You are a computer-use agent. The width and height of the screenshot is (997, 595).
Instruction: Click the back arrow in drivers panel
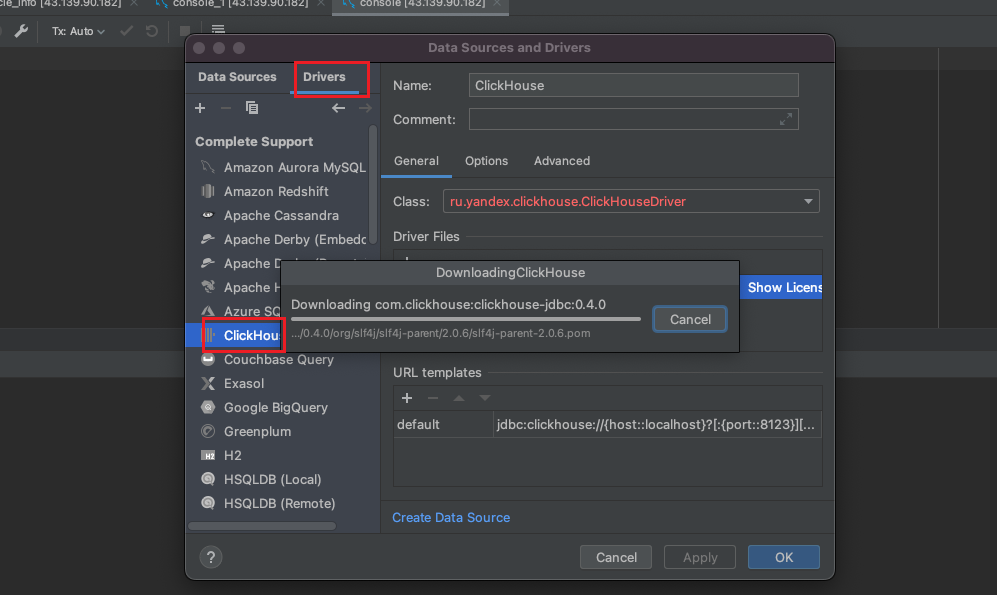338,108
